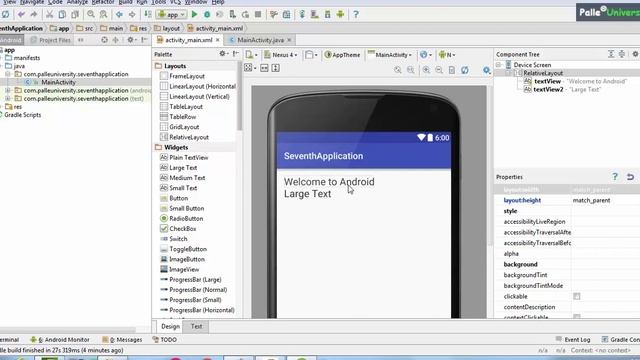Click the src breadcrumb folder
This screenshot has height=360, width=640.
pos(84,28)
